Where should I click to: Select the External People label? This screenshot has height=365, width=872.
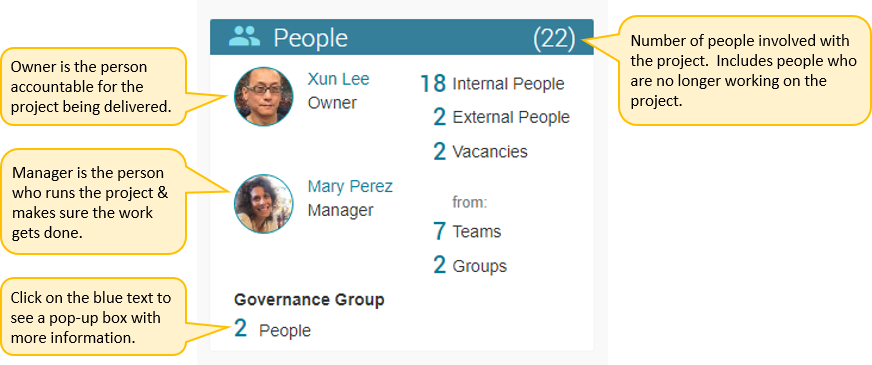point(511,117)
